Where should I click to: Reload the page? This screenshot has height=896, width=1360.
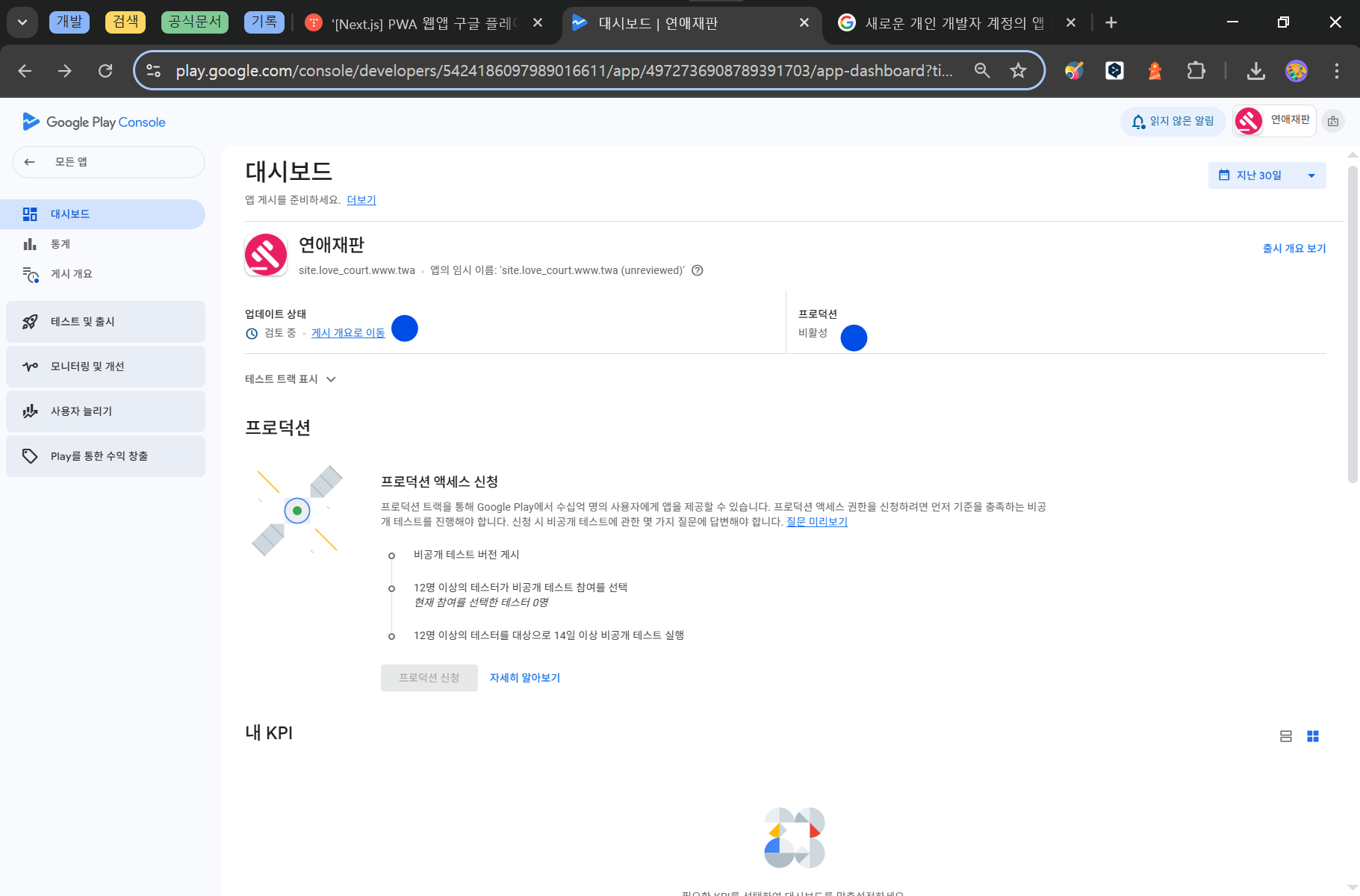coord(105,71)
